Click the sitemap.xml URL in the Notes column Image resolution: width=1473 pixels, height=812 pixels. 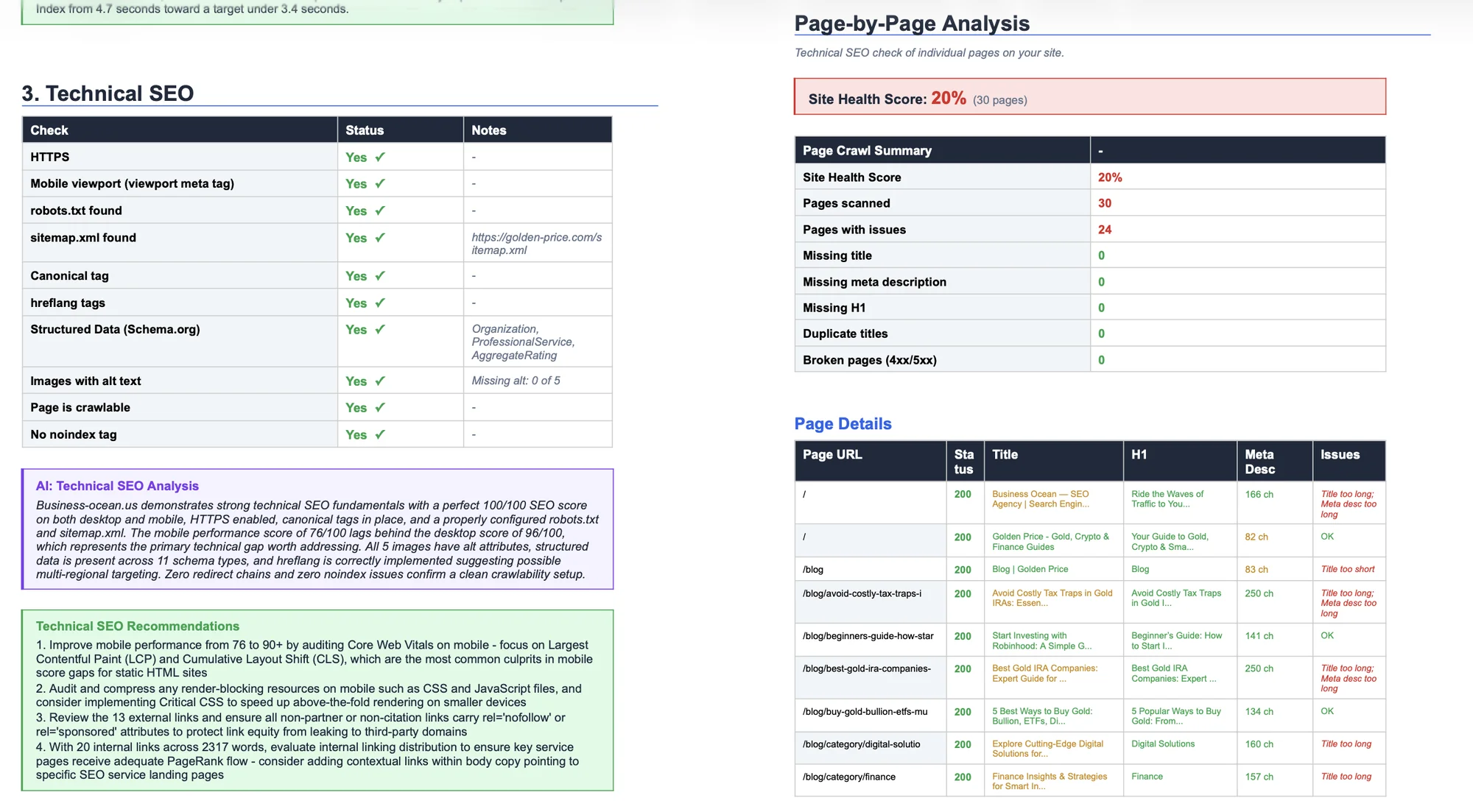(537, 244)
